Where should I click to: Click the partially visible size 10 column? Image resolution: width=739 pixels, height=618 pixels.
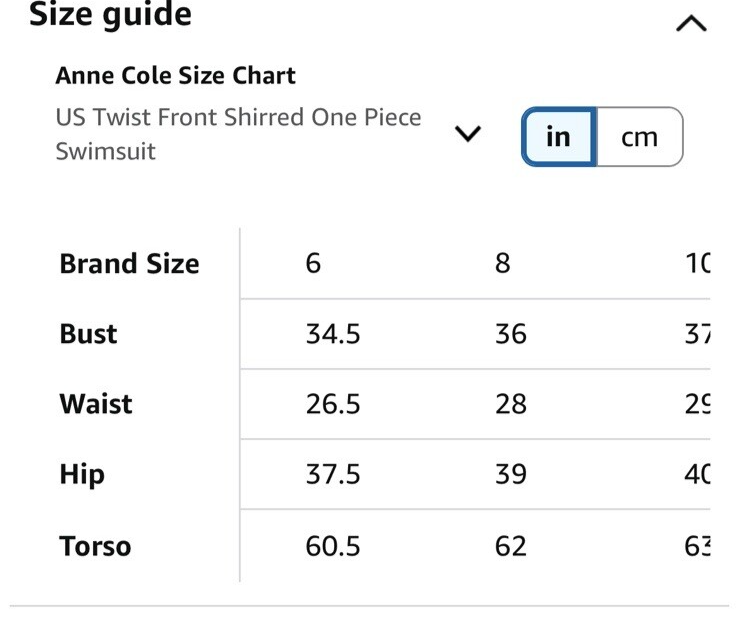click(698, 263)
